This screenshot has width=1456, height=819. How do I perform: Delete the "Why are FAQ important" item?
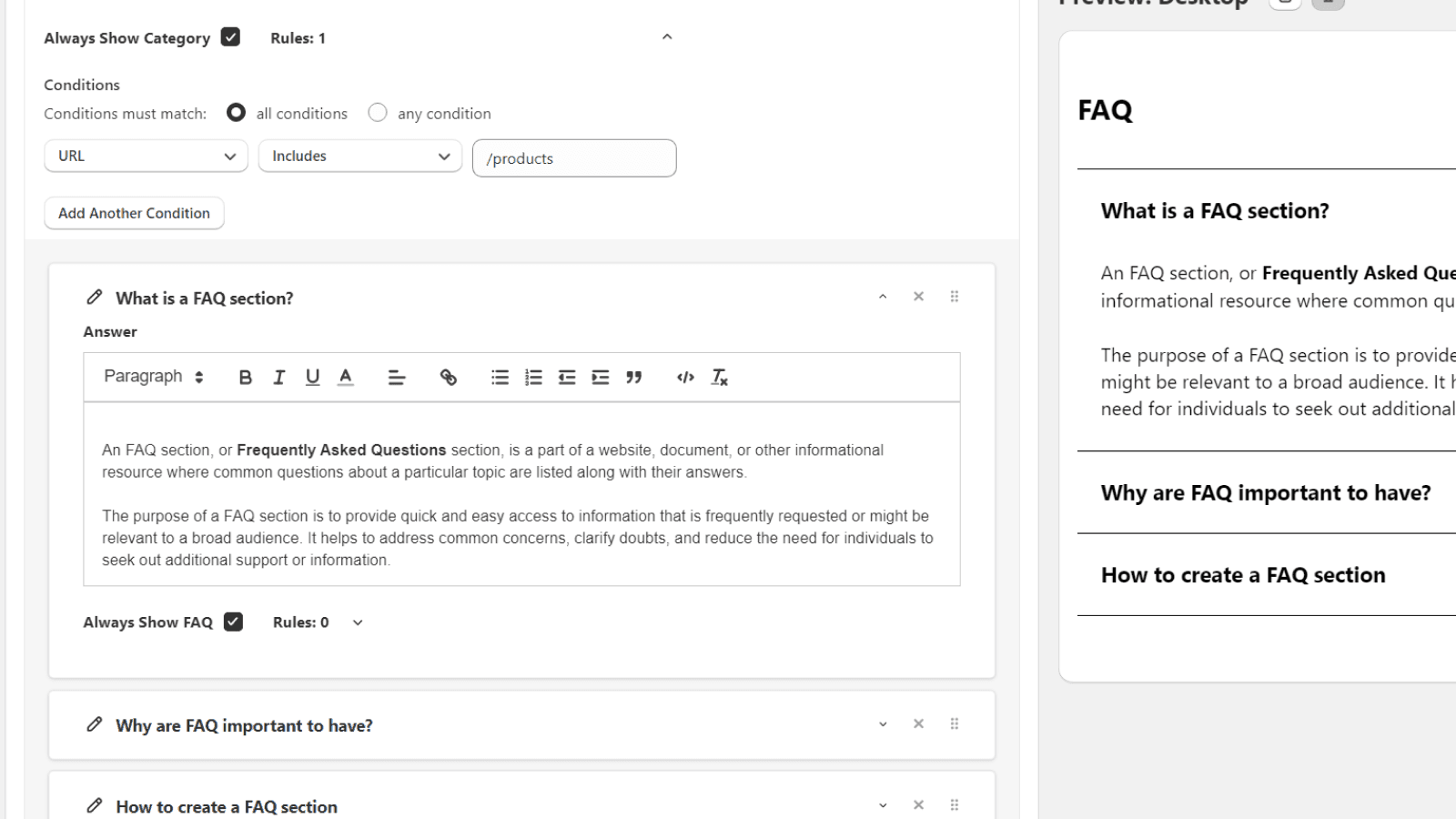pyautogui.click(x=918, y=724)
